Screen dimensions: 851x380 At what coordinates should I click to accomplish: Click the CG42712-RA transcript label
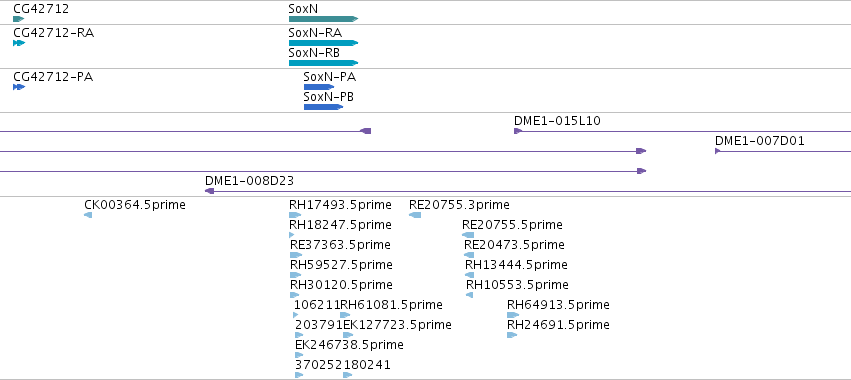click(x=53, y=33)
